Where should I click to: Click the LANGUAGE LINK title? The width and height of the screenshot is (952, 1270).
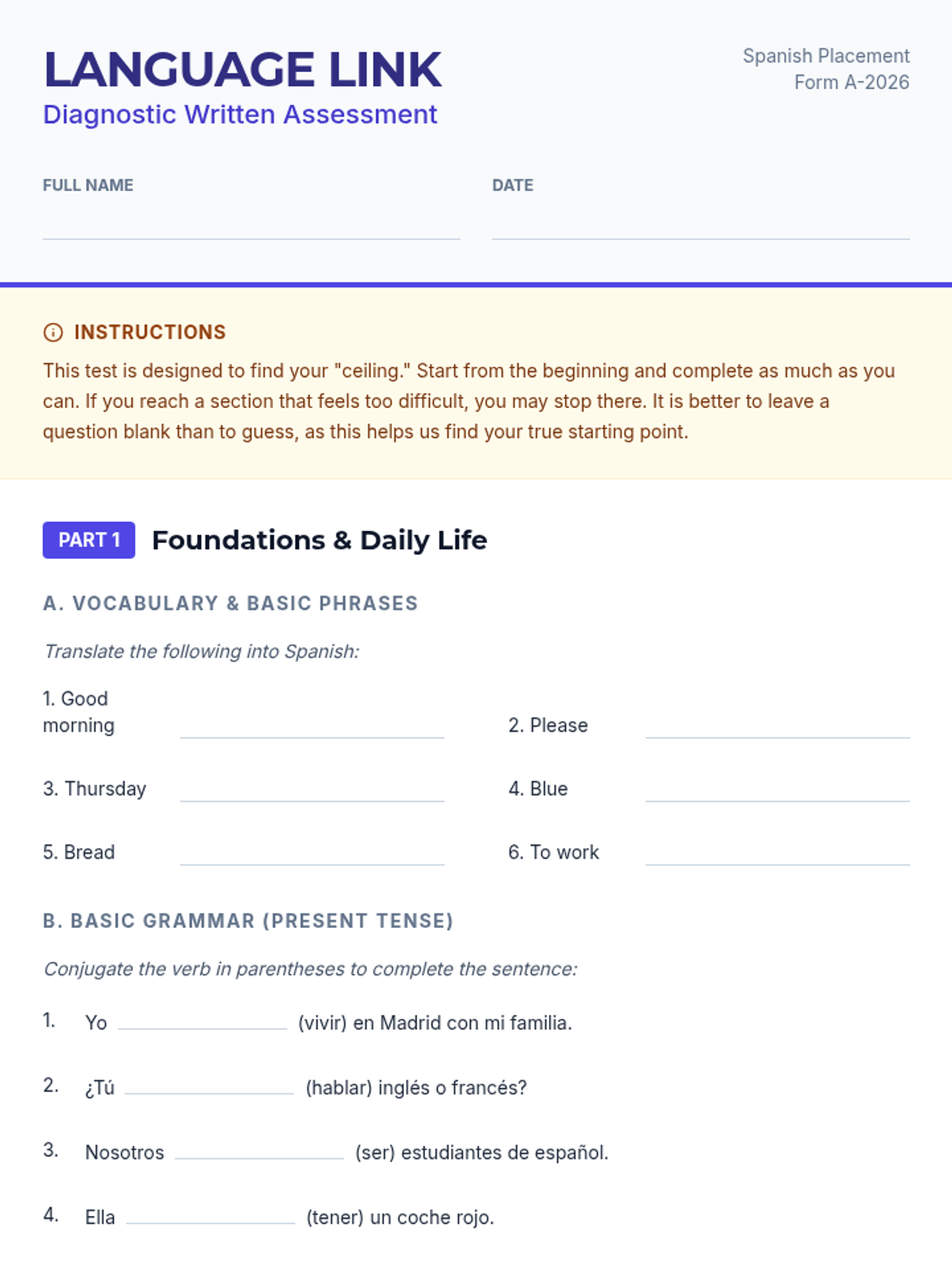click(242, 70)
